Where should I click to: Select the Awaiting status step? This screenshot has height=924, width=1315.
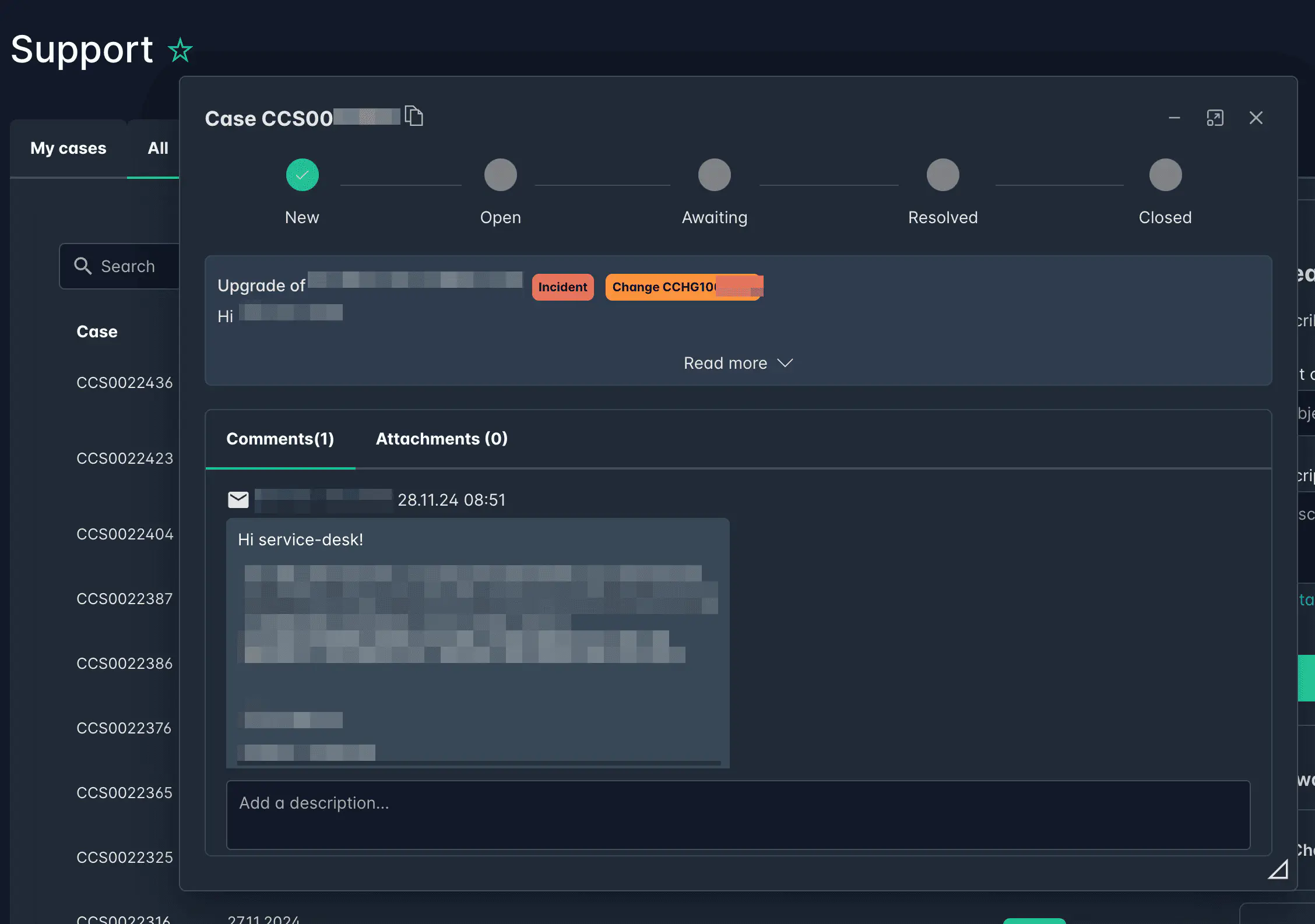(714, 175)
